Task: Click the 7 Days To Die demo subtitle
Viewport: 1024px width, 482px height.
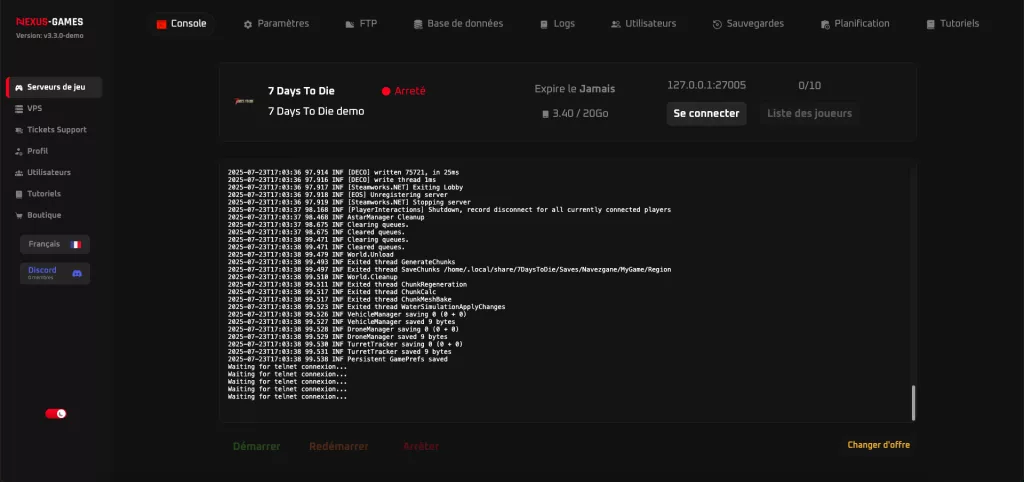Action: 316,111
